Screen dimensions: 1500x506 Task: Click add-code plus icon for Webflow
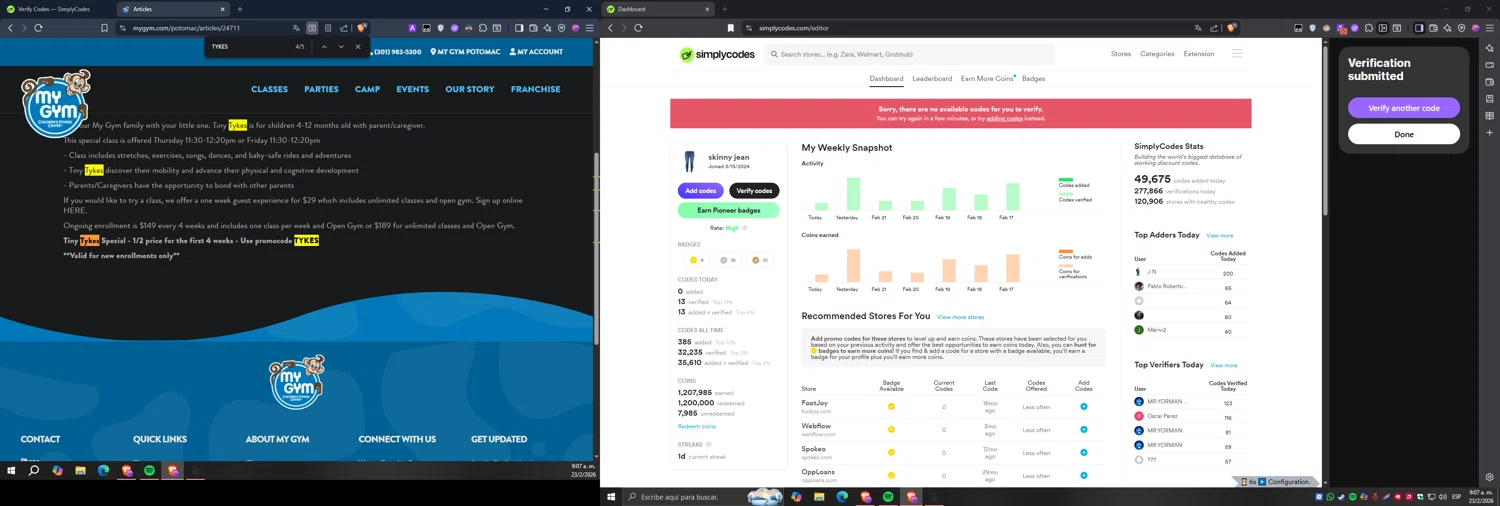point(1084,430)
